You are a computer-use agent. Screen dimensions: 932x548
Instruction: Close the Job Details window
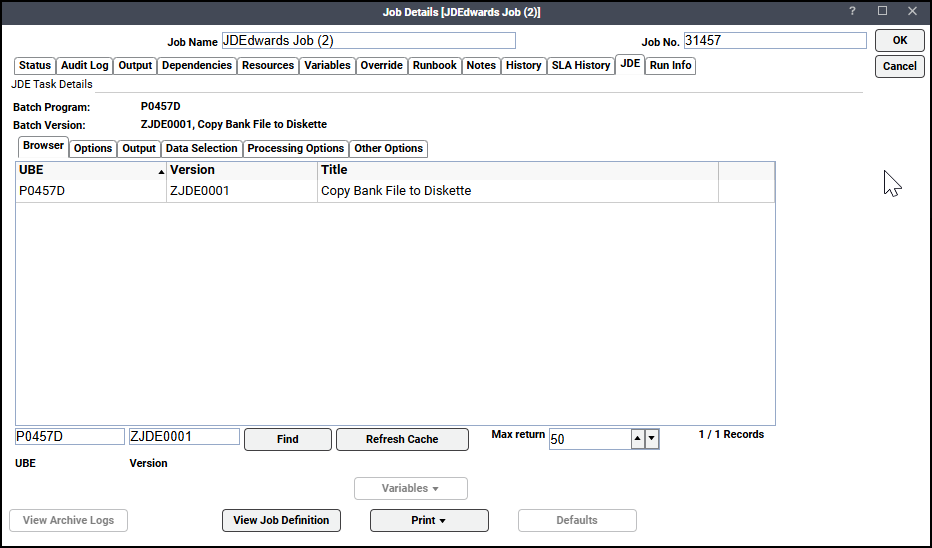[912, 11]
